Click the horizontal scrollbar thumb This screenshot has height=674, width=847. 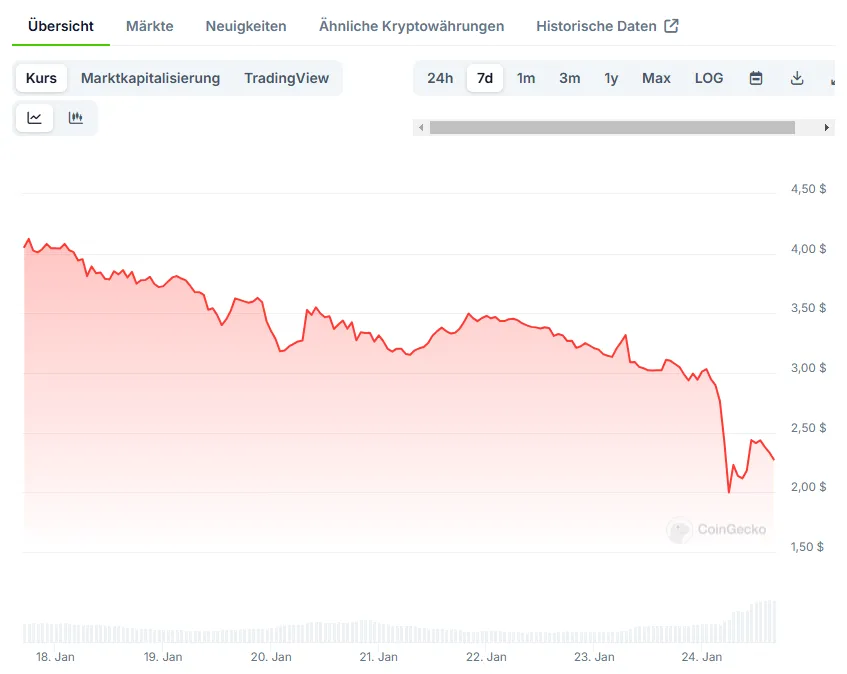(612, 127)
